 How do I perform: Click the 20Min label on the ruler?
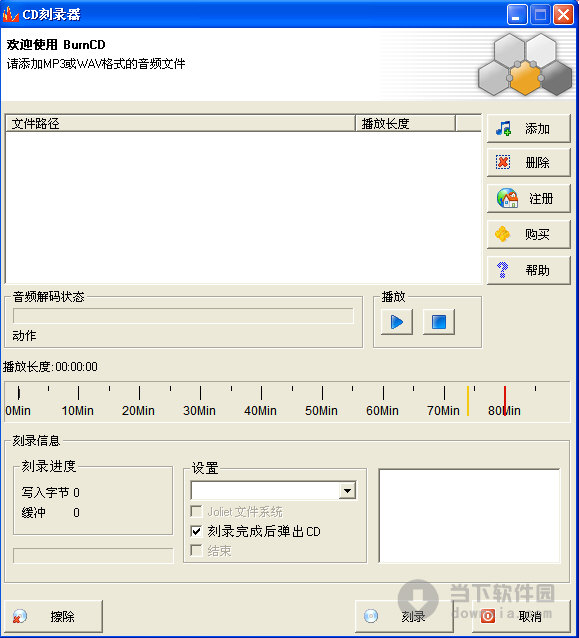click(x=138, y=411)
